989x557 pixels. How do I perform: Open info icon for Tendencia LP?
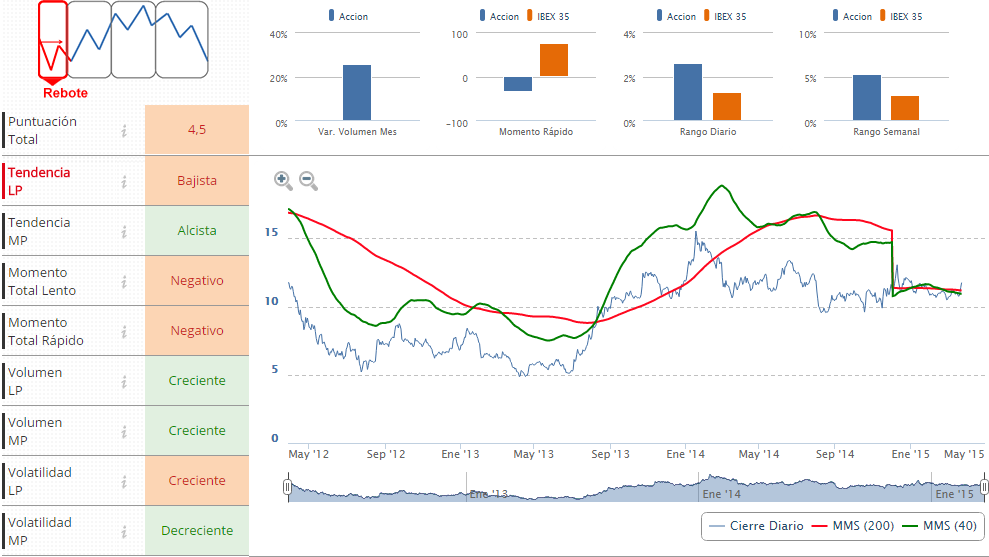point(124,181)
